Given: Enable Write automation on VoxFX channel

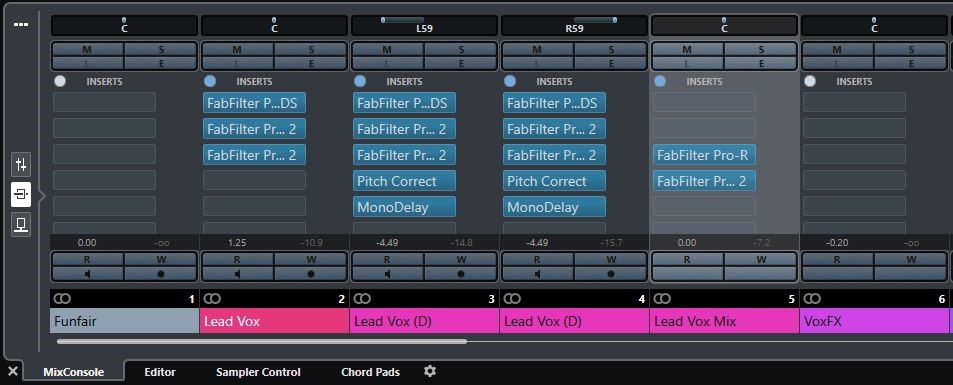Looking at the screenshot, I should (x=911, y=259).
